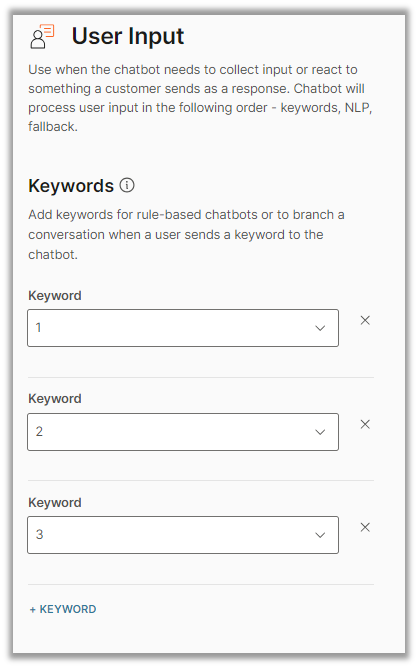This screenshot has height=668, width=418.
Task: Click the third Keyword label
Action: [55, 502]
